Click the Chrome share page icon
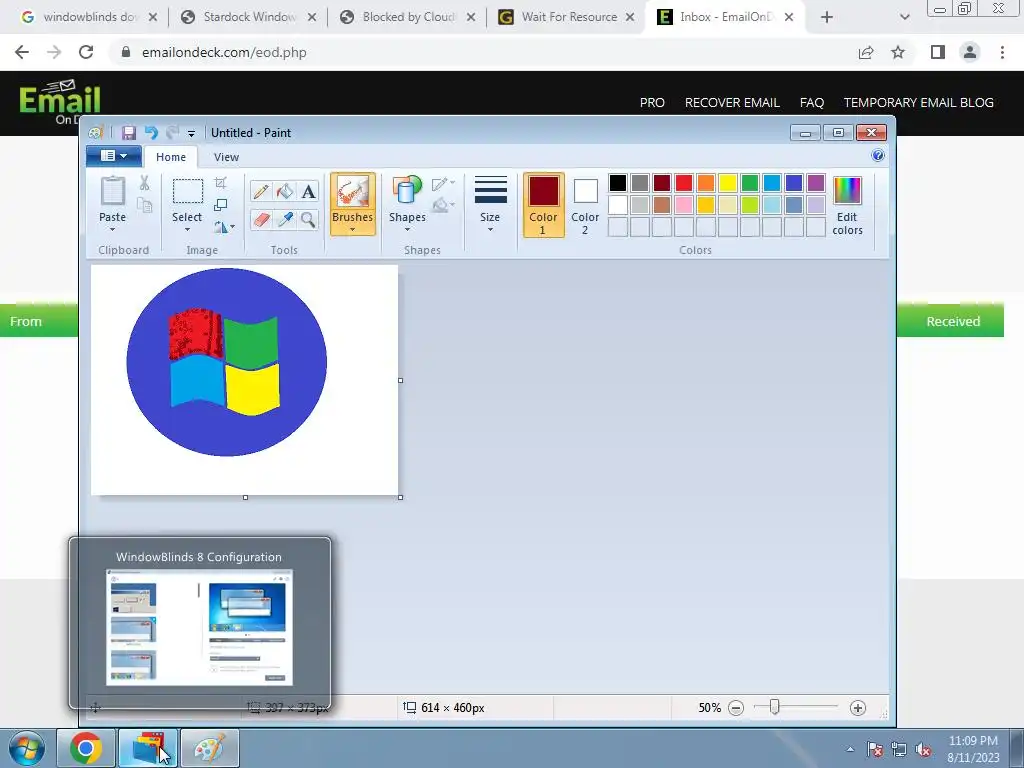This screenshot has height=768, width=1024. click(x=866, y=52)
